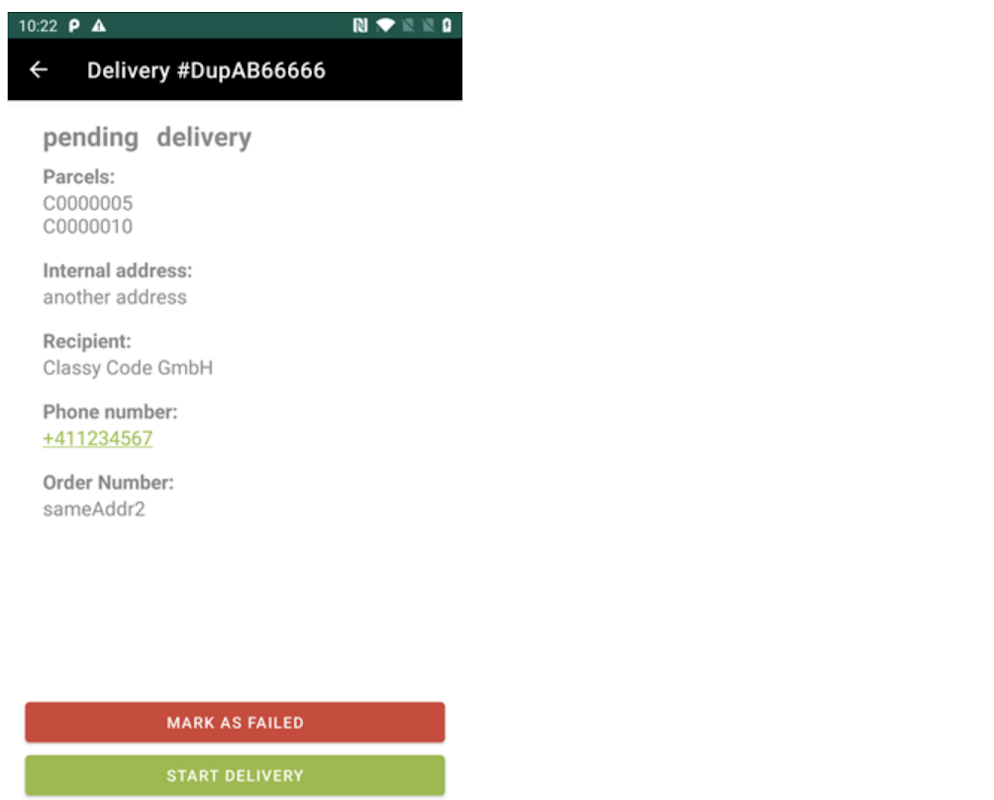Click the 10:22 clock in status bar
994x800 pixels.
(x=38, y=26)
